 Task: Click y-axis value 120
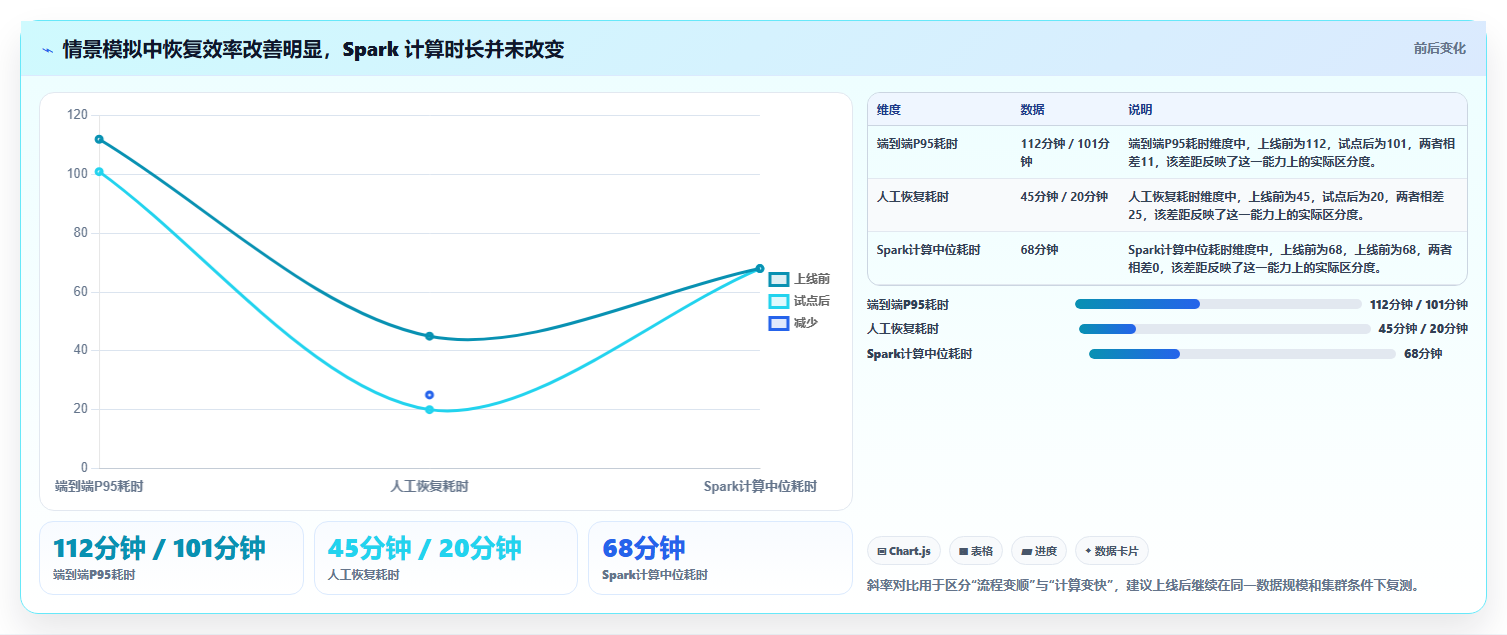(x=78, y=115)
